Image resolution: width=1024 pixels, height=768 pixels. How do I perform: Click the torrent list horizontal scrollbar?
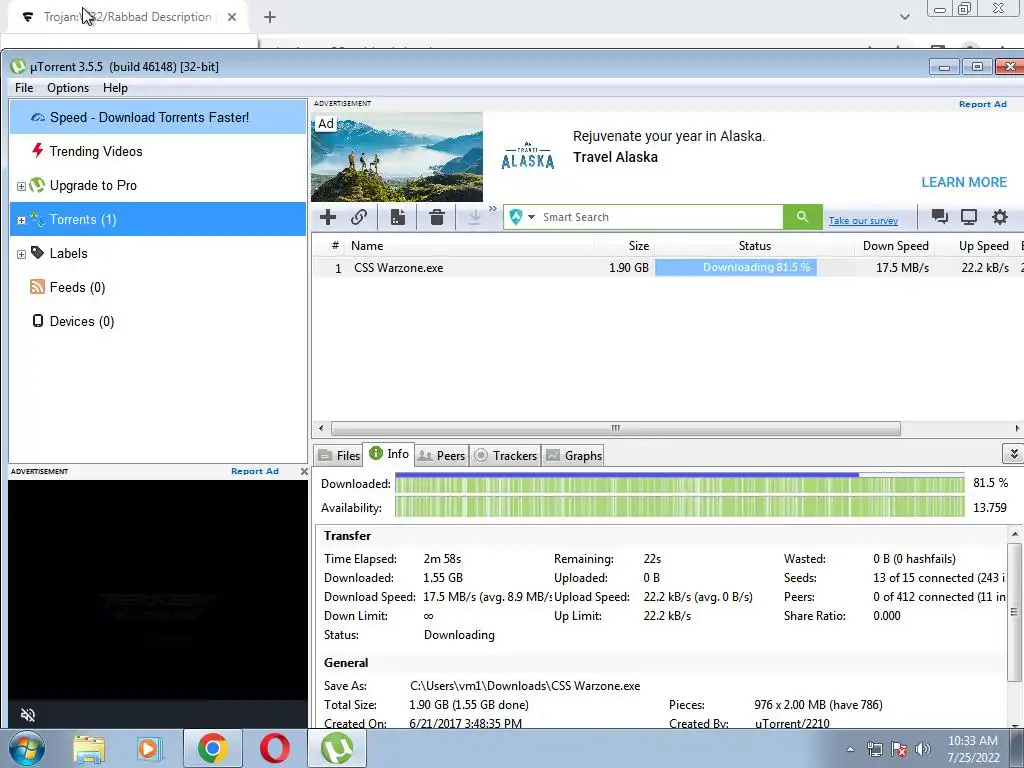pos(616,428)
